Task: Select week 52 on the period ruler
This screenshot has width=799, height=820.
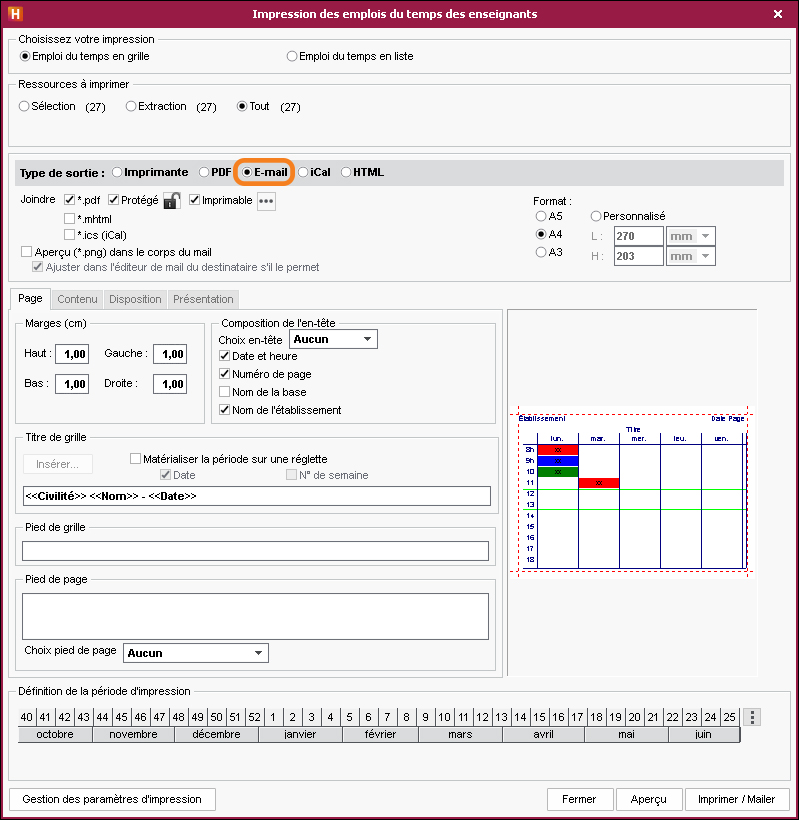Action: pyautogui.click(x=254, y=717)
